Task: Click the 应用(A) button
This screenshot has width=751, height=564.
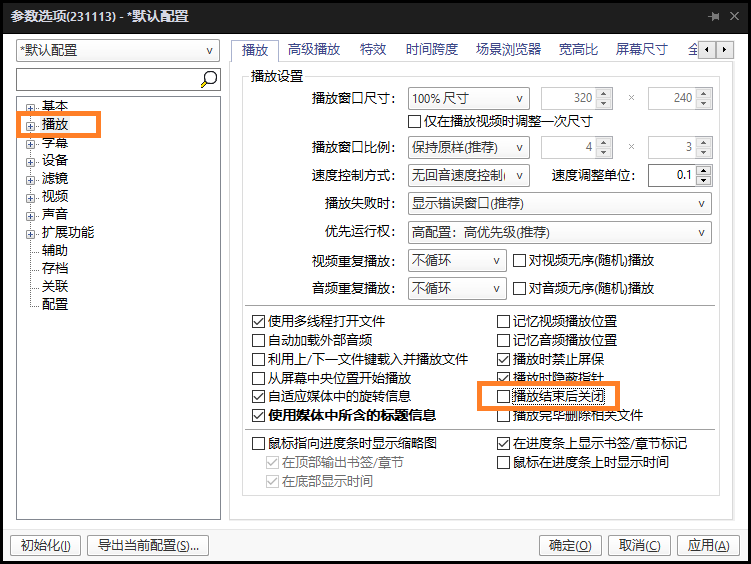Action: tap(708, 545)
